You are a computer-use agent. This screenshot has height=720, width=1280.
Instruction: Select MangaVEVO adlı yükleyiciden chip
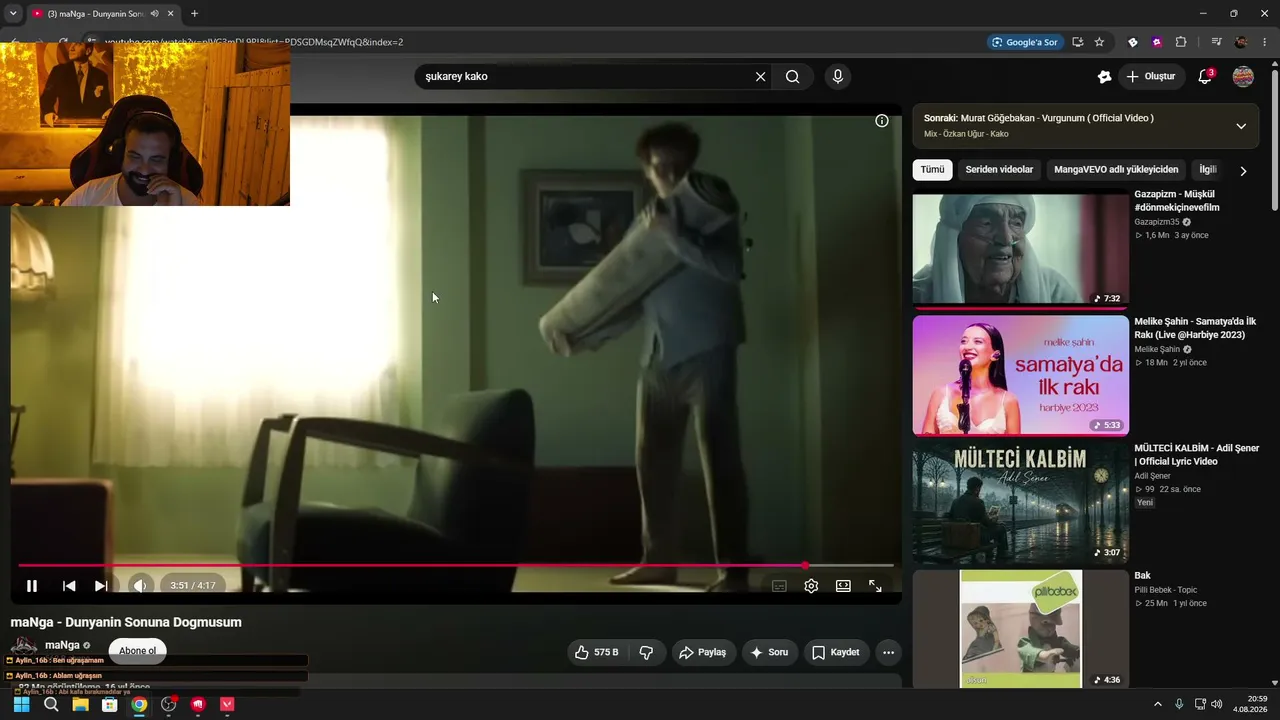1116,170
